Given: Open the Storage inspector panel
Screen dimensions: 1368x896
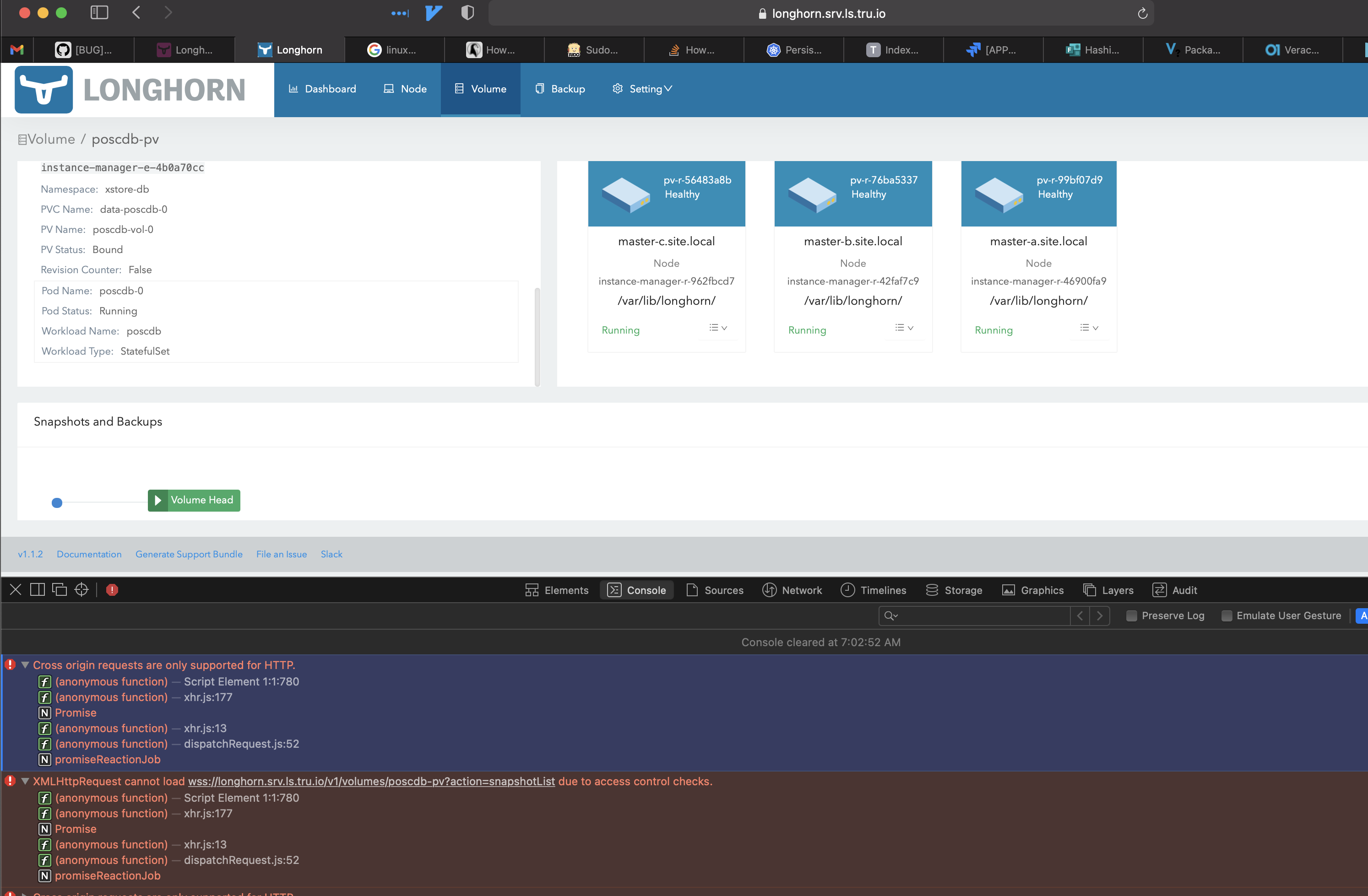Looking at the screenshot, I should point(954,590).
